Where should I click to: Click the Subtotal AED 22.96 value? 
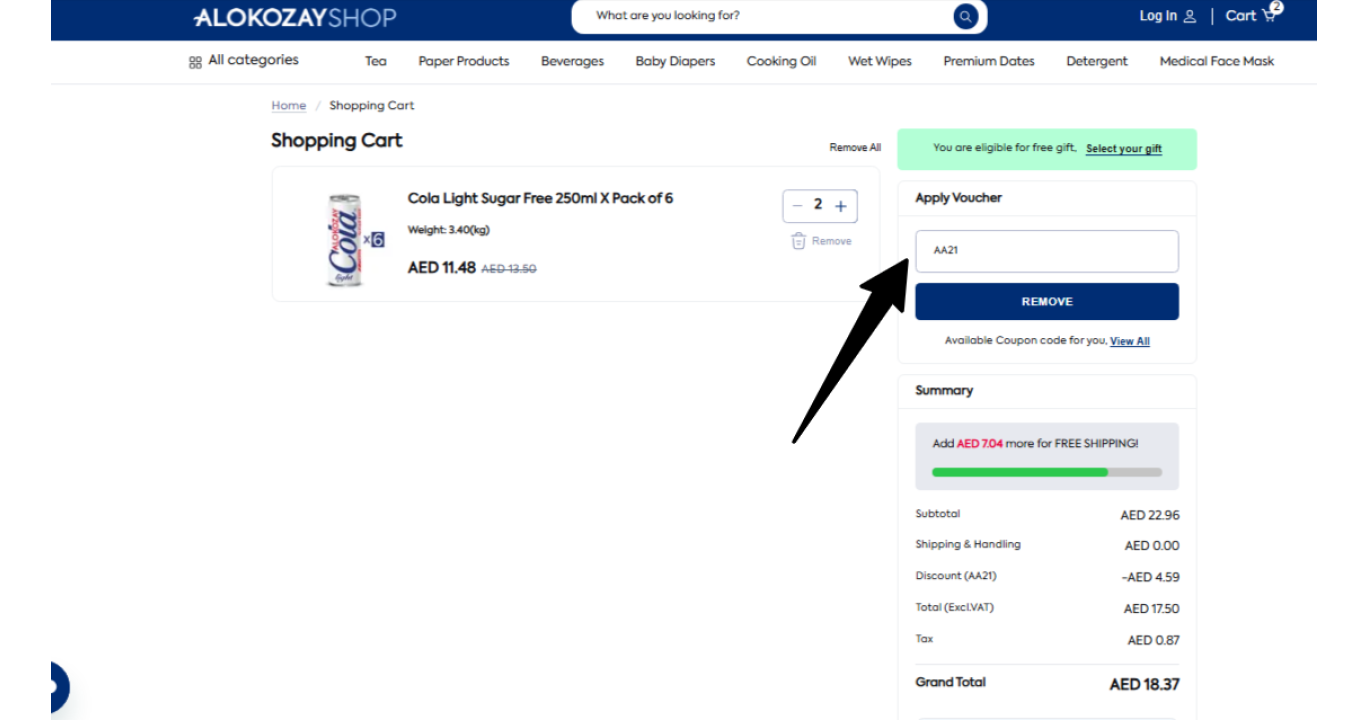click(1150, 515)
